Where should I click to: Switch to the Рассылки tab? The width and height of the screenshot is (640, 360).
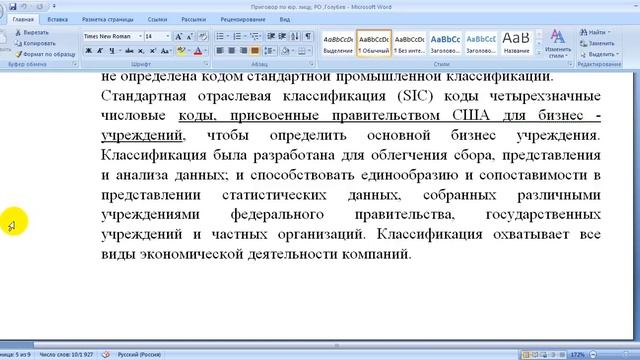tap(193, 19)
